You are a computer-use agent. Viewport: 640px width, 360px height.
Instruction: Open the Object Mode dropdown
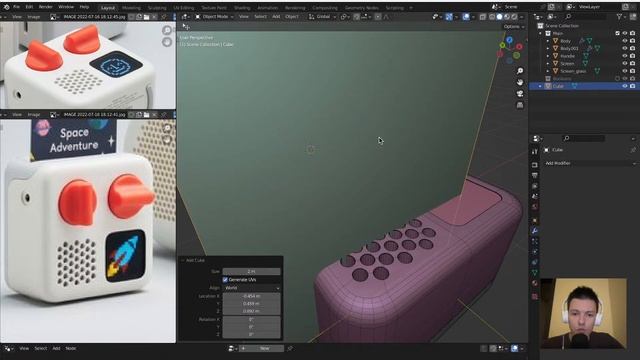pos(214,17)
